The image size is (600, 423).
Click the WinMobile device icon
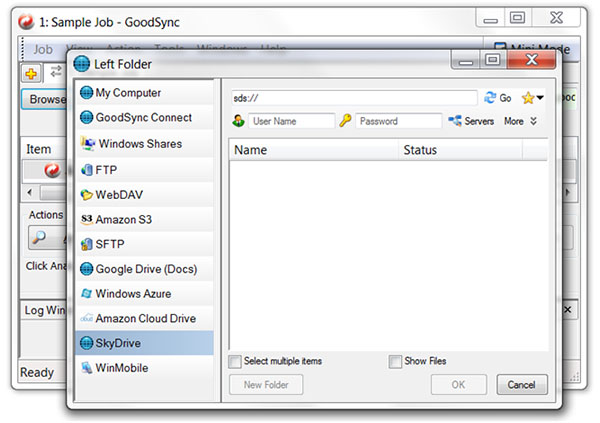[87, 368]
